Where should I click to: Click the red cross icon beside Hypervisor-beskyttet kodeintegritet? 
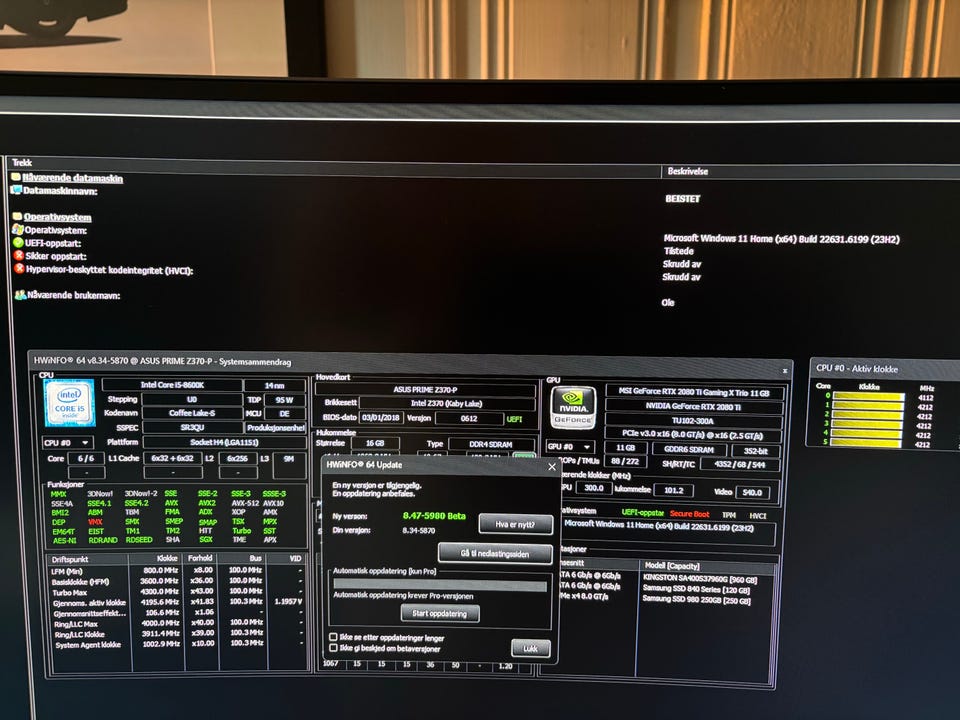20,268
